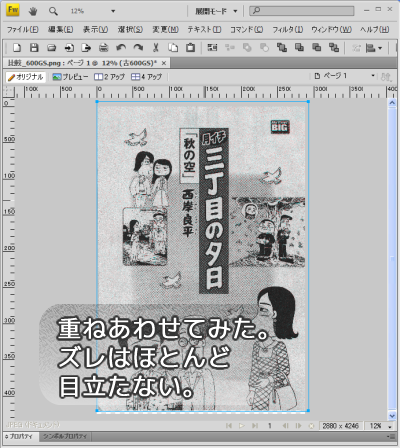This screenshot has width=400, height=448.
Task: Copy the selection using the copy icon
Action: [x=173, y=48]
